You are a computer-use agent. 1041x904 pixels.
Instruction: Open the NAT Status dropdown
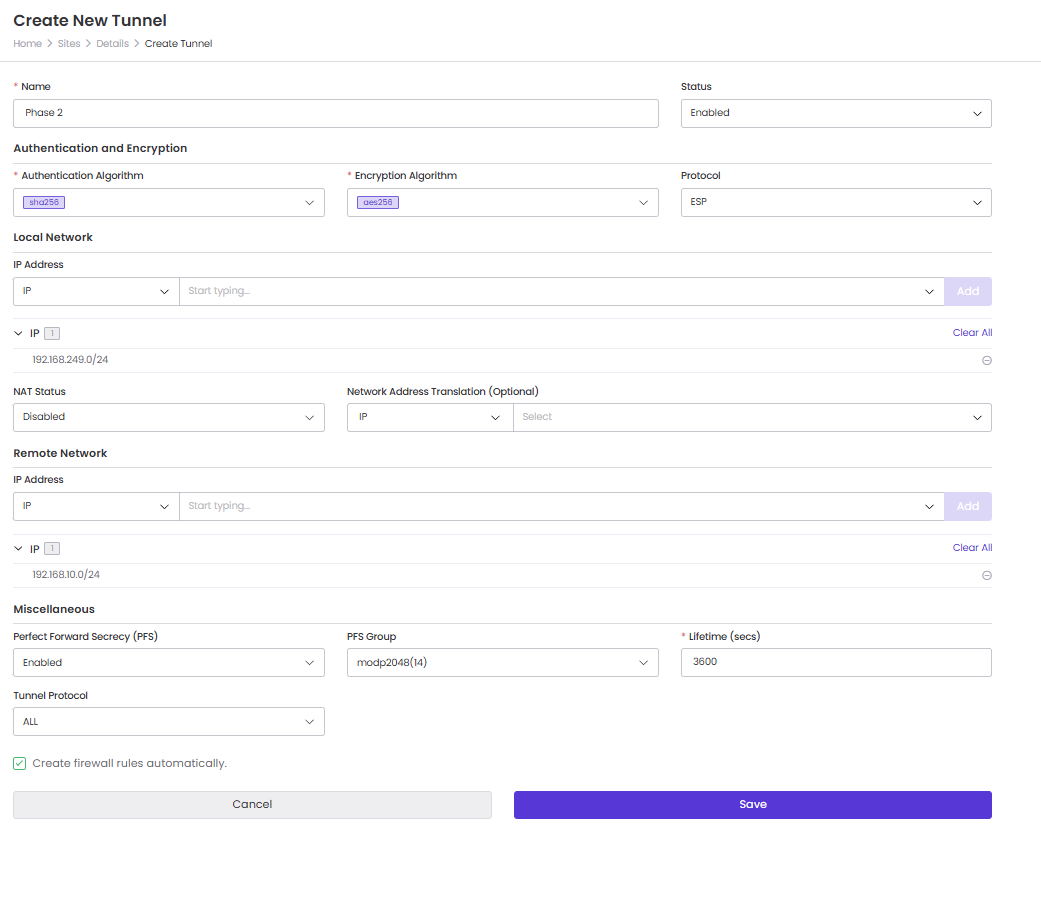coord(169,417)
